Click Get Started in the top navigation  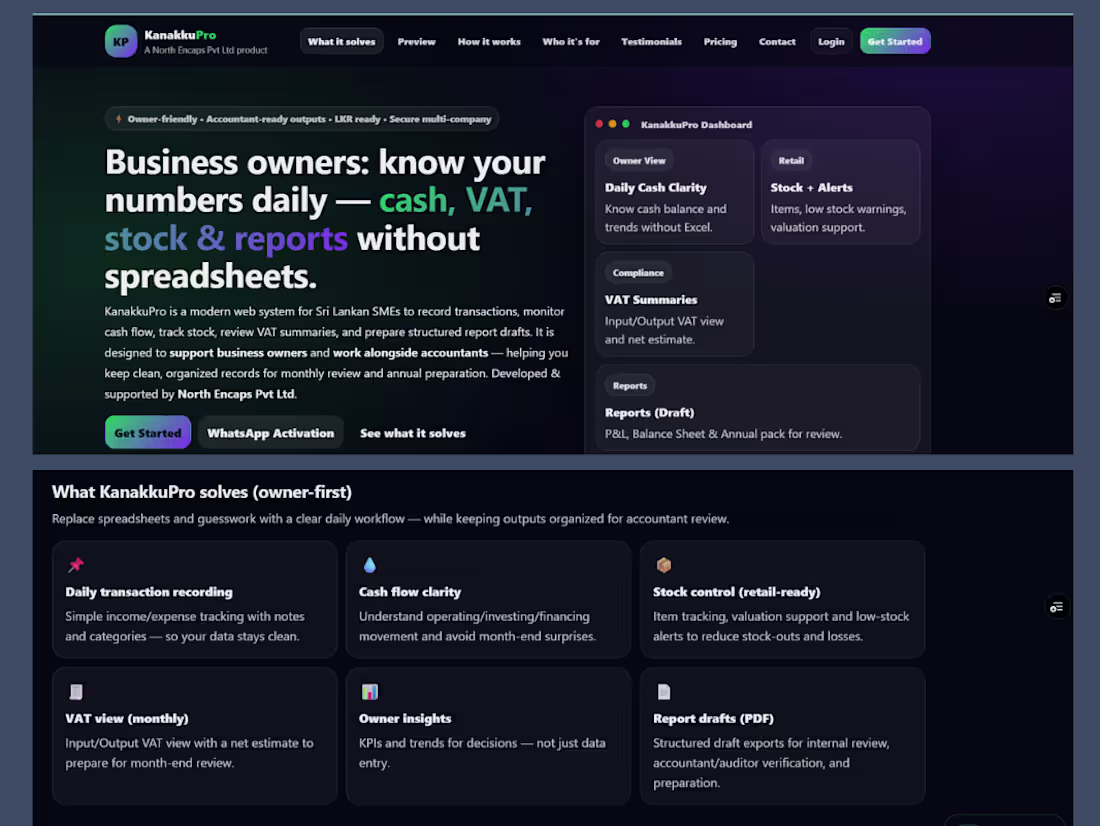point(895,41)
